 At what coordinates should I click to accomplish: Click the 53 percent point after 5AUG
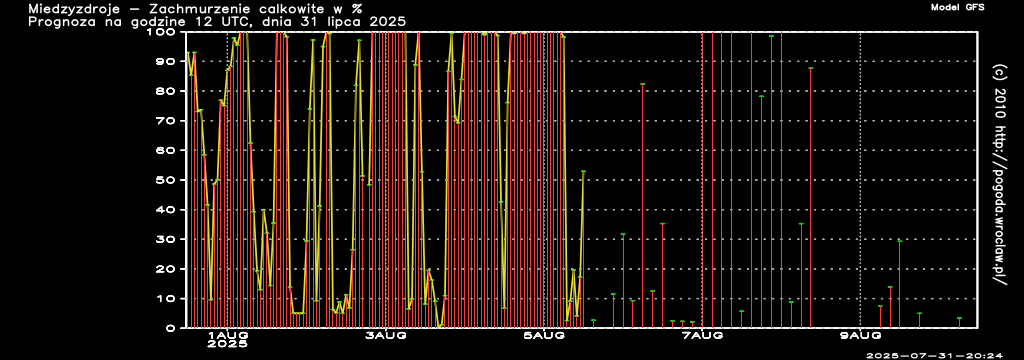583,171
